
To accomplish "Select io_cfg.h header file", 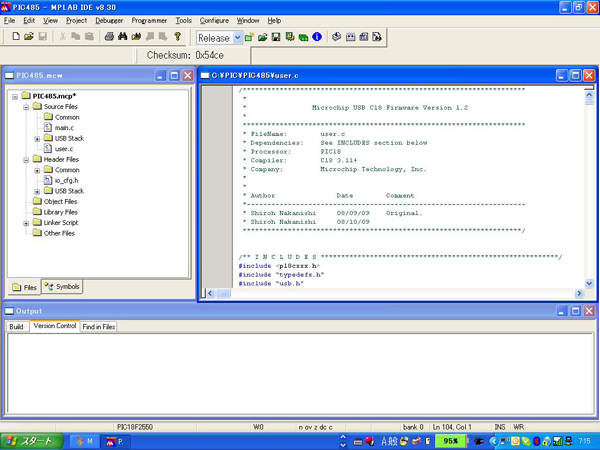I will (67, 181).
